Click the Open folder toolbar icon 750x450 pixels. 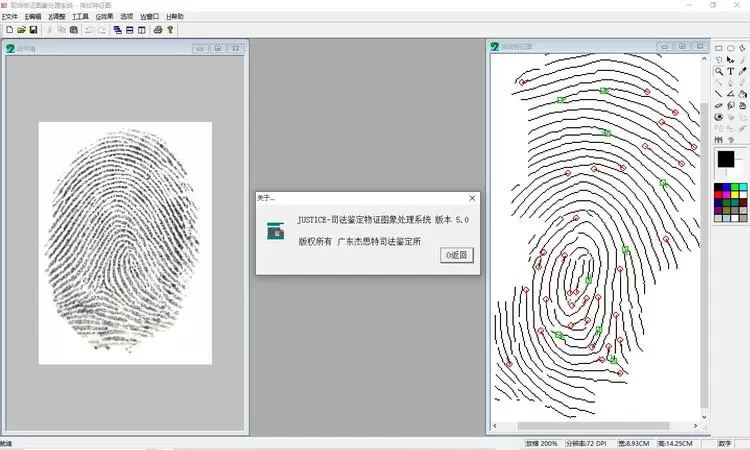coord(21,30)
